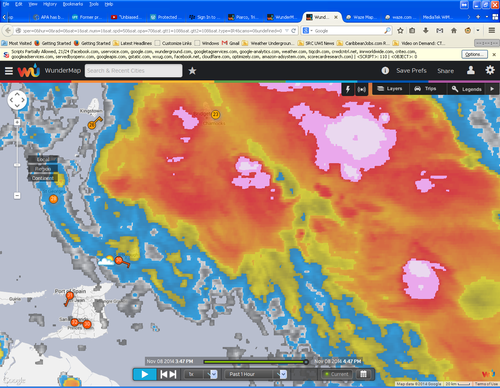Open the browser File menu

pyautogui.click(x=6, y=4)
